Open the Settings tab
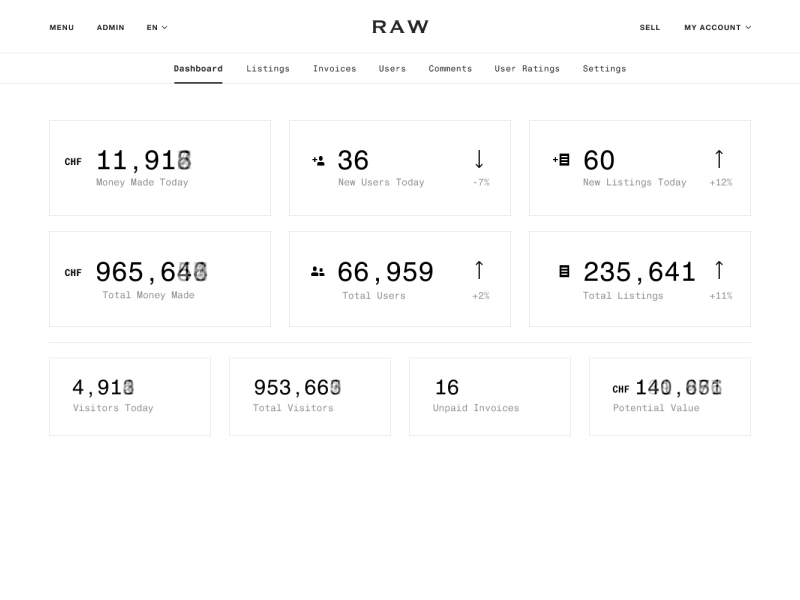800x600 pixels. click(x=604, y=69)
